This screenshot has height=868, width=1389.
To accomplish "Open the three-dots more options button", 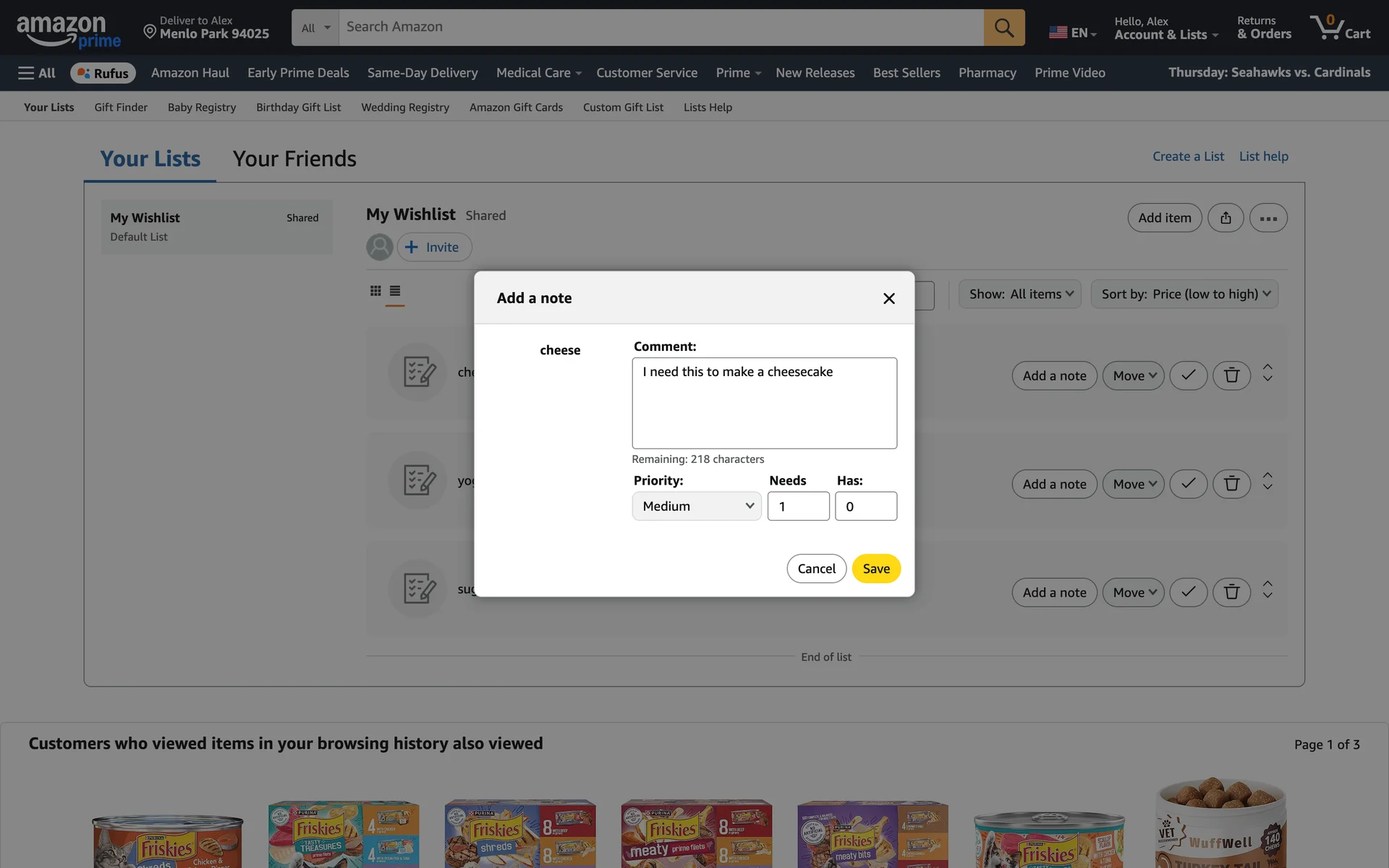I will (x=1267, y=218).
